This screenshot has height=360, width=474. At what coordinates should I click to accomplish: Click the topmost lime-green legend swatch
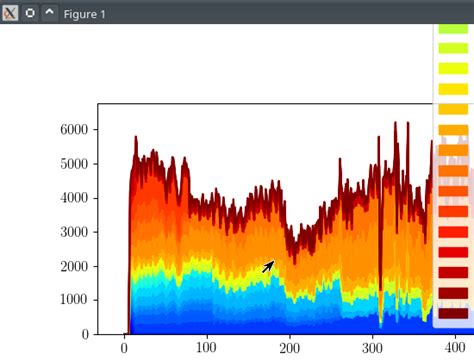(x=453, y=29)
